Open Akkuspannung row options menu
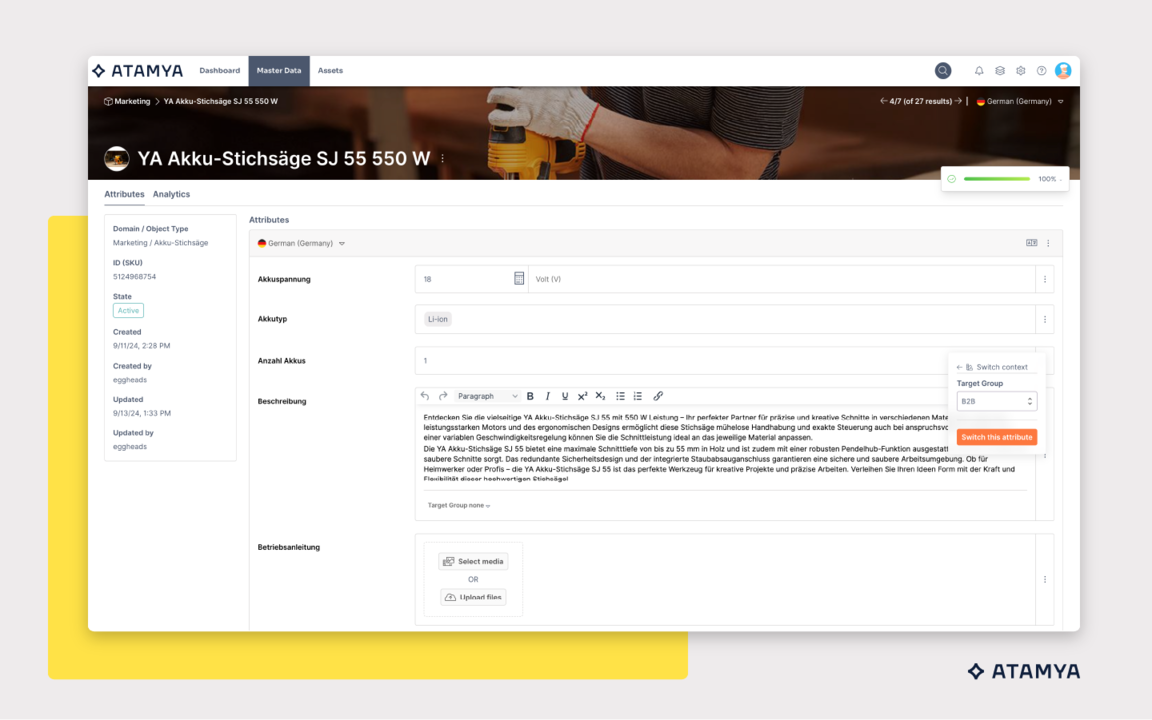The image size is (1152, 720). 1045,279
